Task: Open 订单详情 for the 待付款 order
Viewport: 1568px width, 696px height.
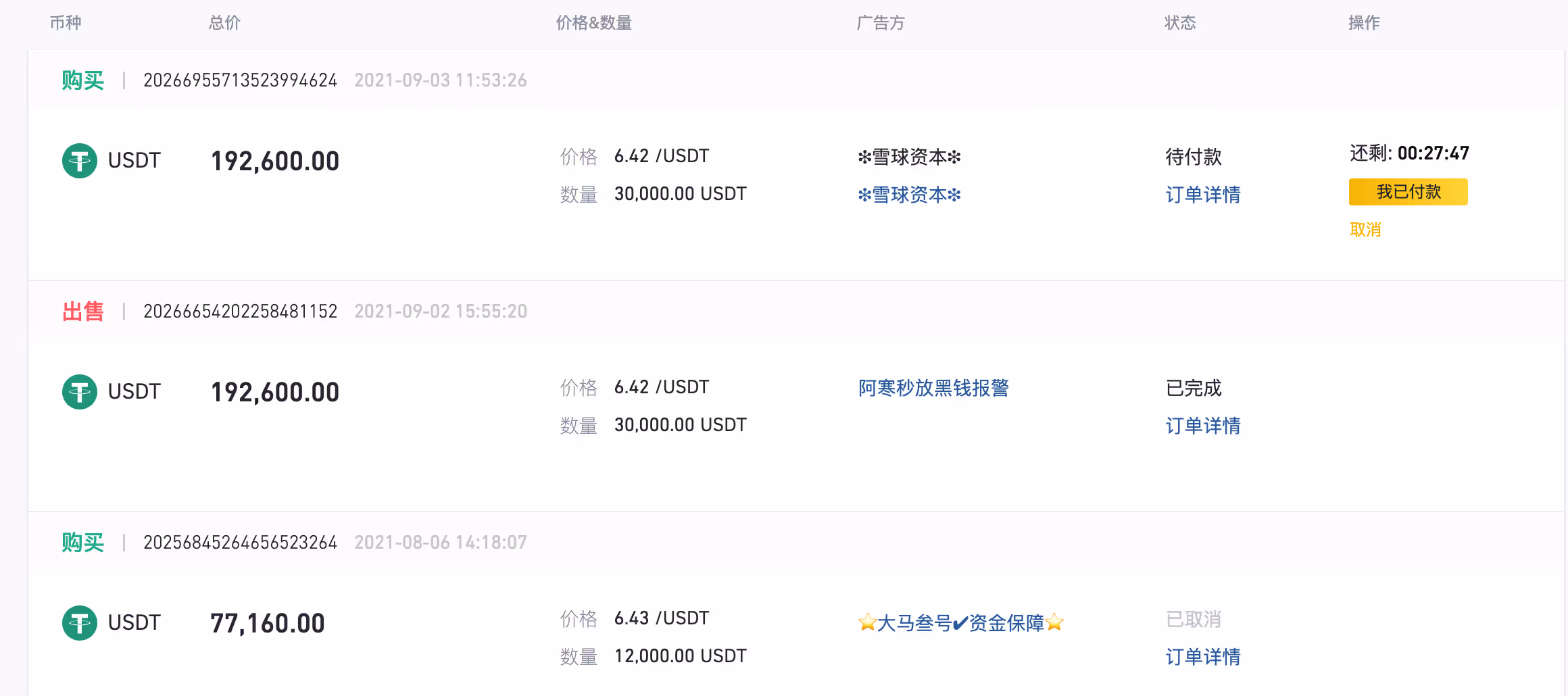Action: click(1203, 195)
